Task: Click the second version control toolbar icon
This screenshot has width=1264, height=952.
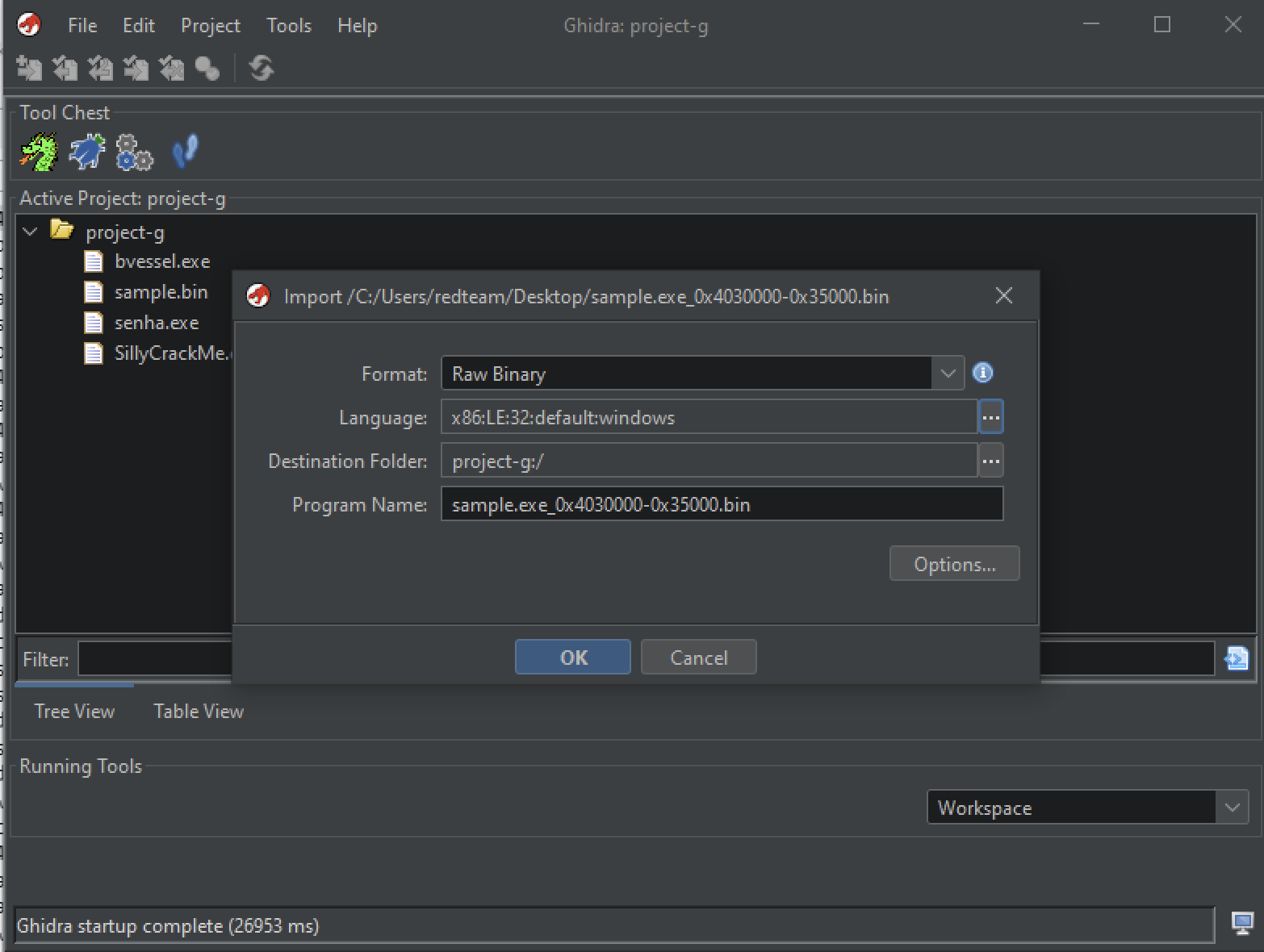Action: (x=65, y=69)
